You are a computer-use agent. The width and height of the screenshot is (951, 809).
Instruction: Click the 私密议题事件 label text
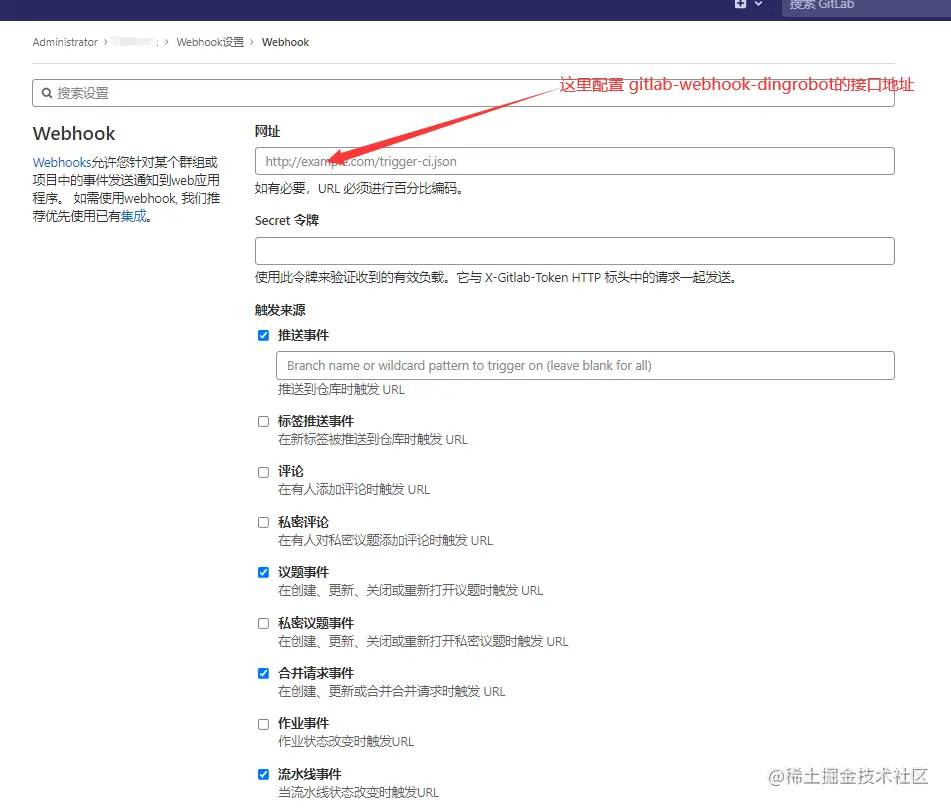[316, 623]
